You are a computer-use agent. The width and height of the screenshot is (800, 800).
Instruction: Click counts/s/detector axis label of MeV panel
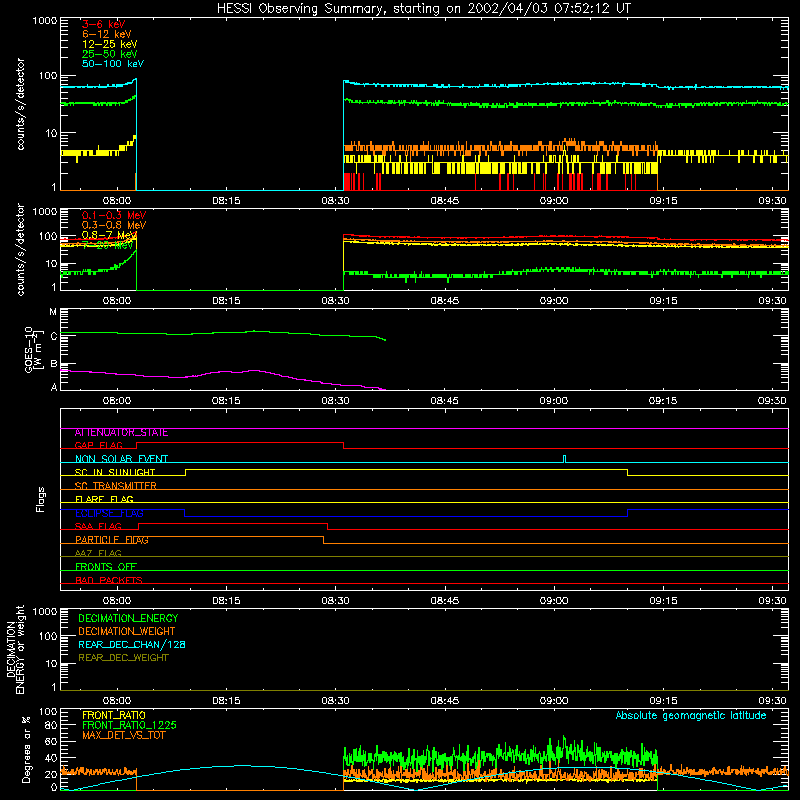pyautogui.click(x=20, y=249)
